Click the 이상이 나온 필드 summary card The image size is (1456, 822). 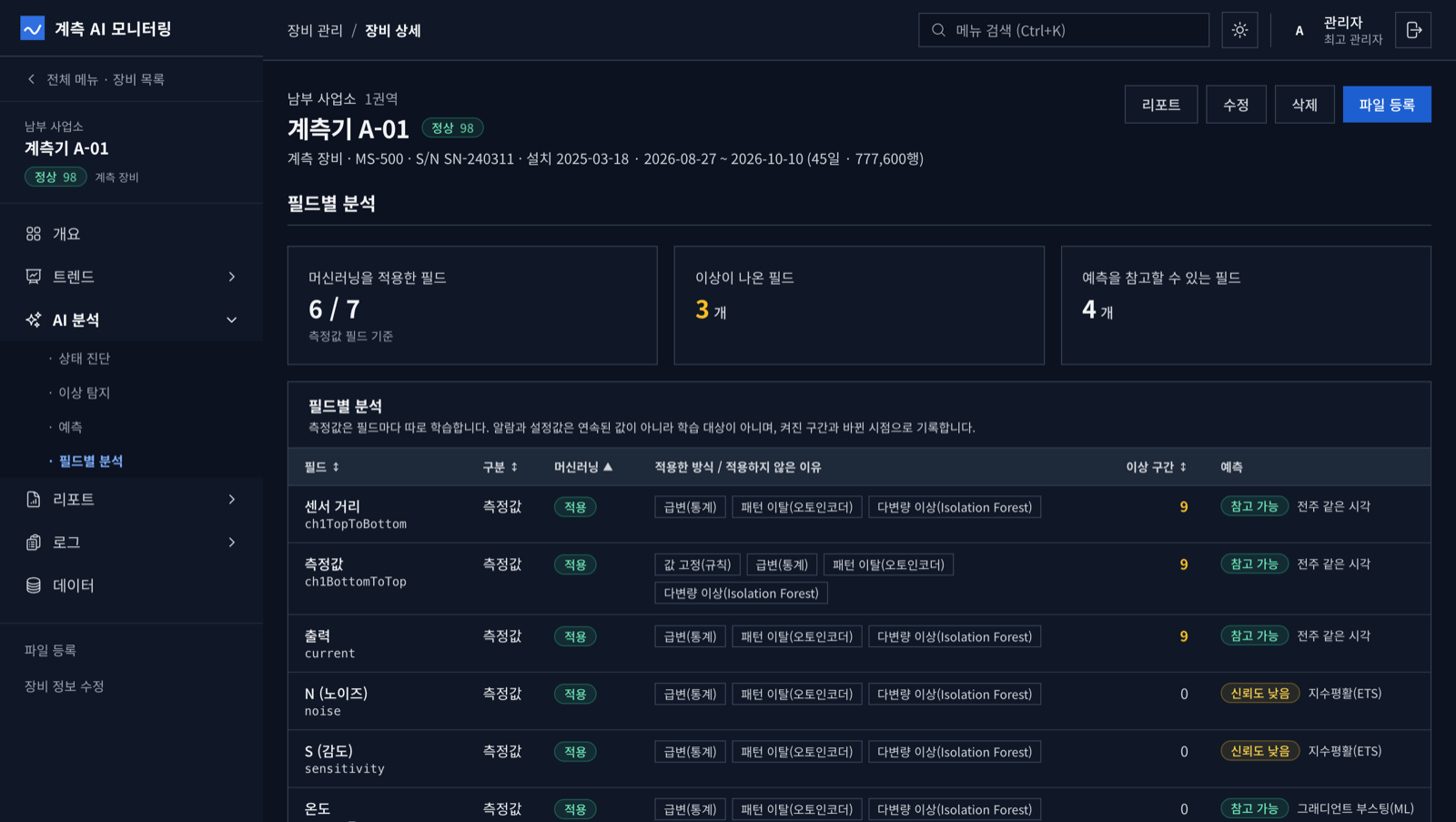pos(859,305)
